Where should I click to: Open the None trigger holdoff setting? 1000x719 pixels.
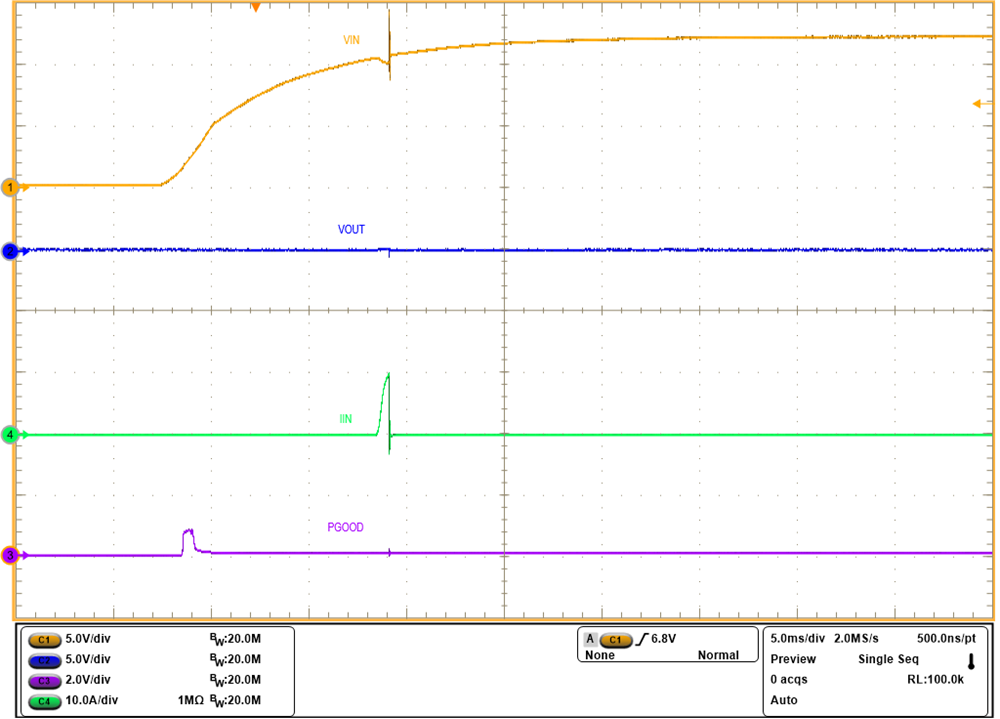tap(598, 655)
